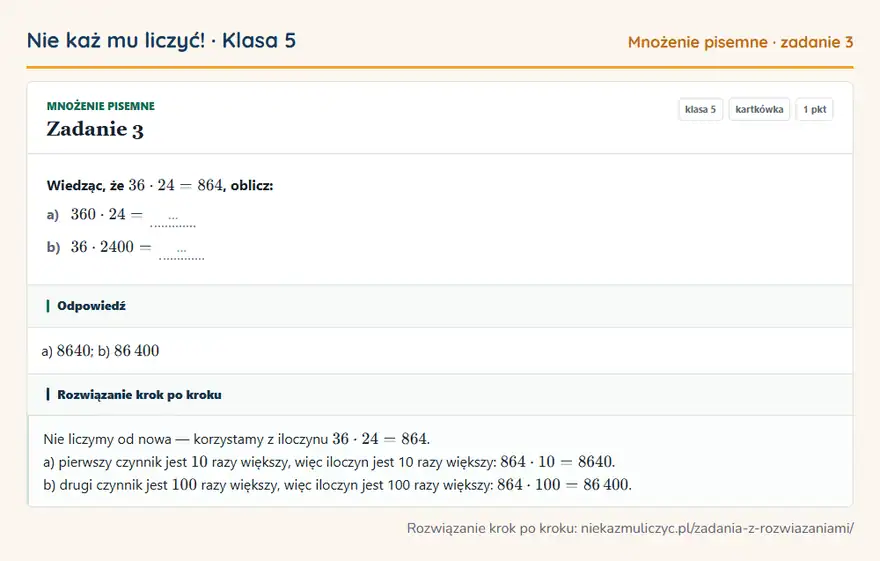This screenshot has height=561, width=880.
Task: Click the line 'Nie liczymy od nowa — korzystamy z iloczynu'
Action: pos(237,439)
